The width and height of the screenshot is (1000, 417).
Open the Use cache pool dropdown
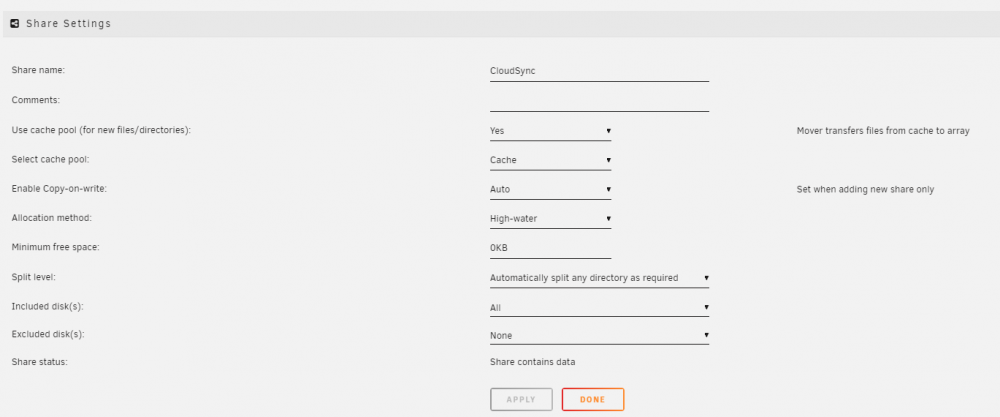550,131
